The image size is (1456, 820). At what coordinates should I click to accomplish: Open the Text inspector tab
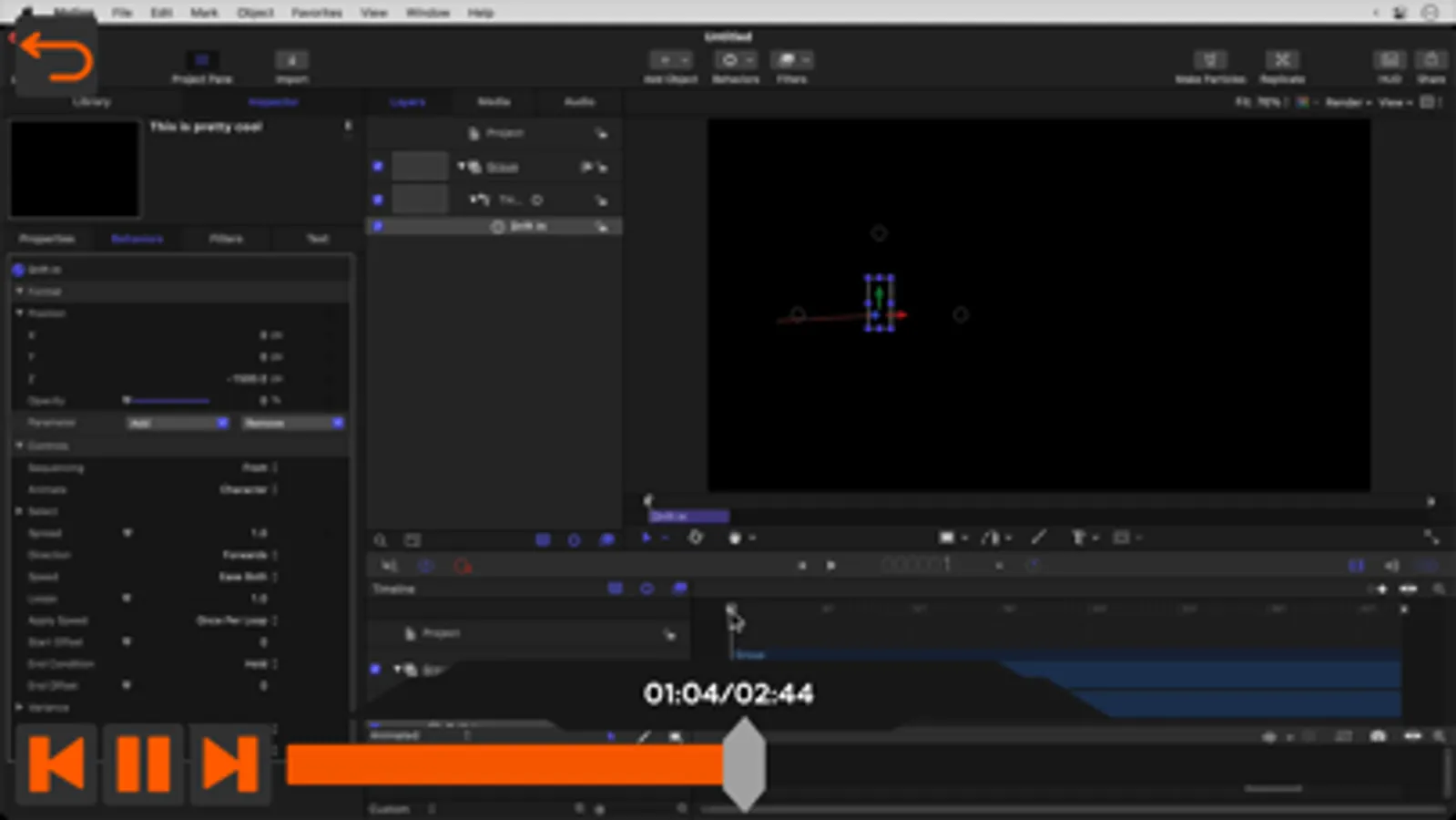pyautogui.click(x=317, y=239)
